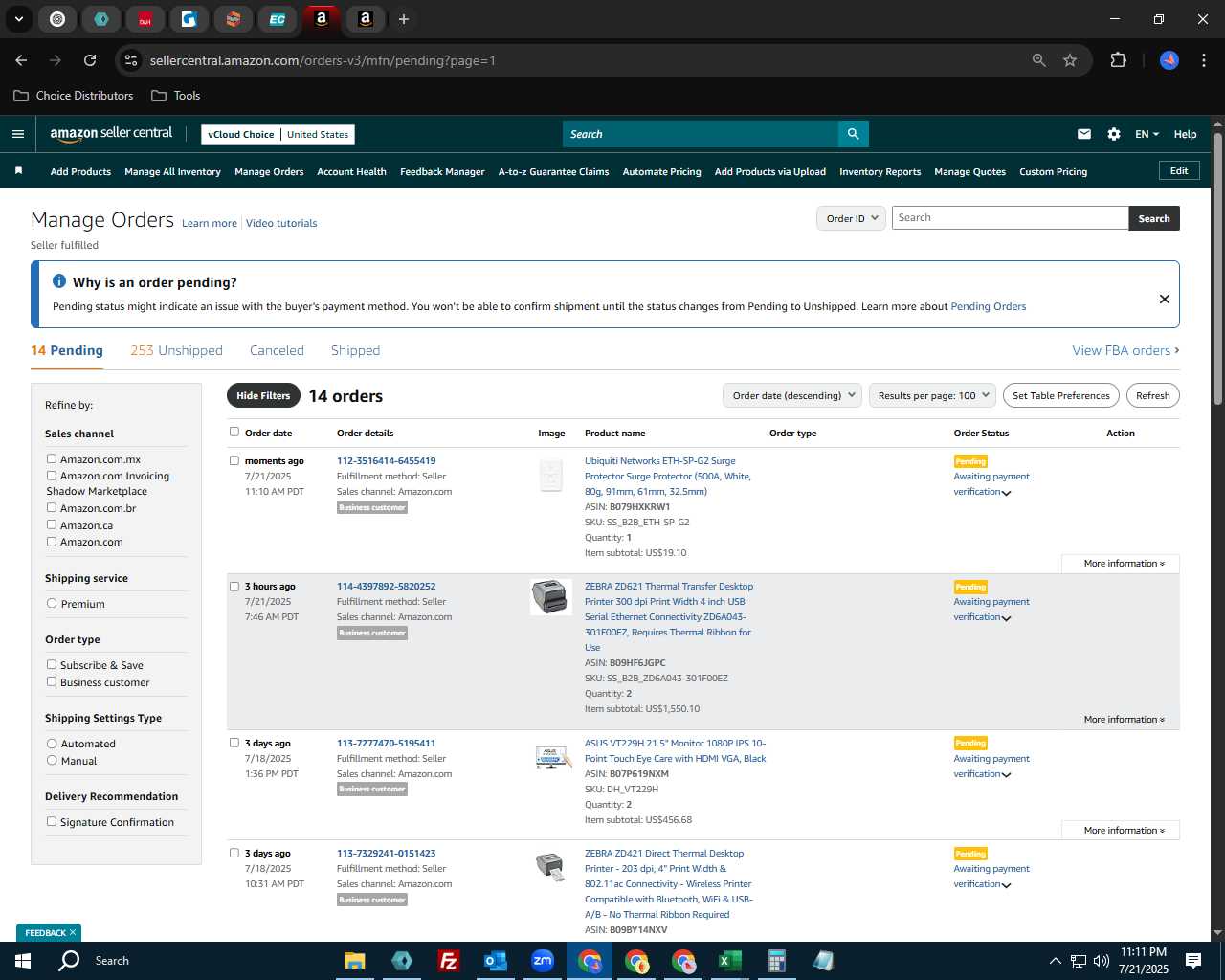Click the Order ID search input field

click(x=1010, y=217)
